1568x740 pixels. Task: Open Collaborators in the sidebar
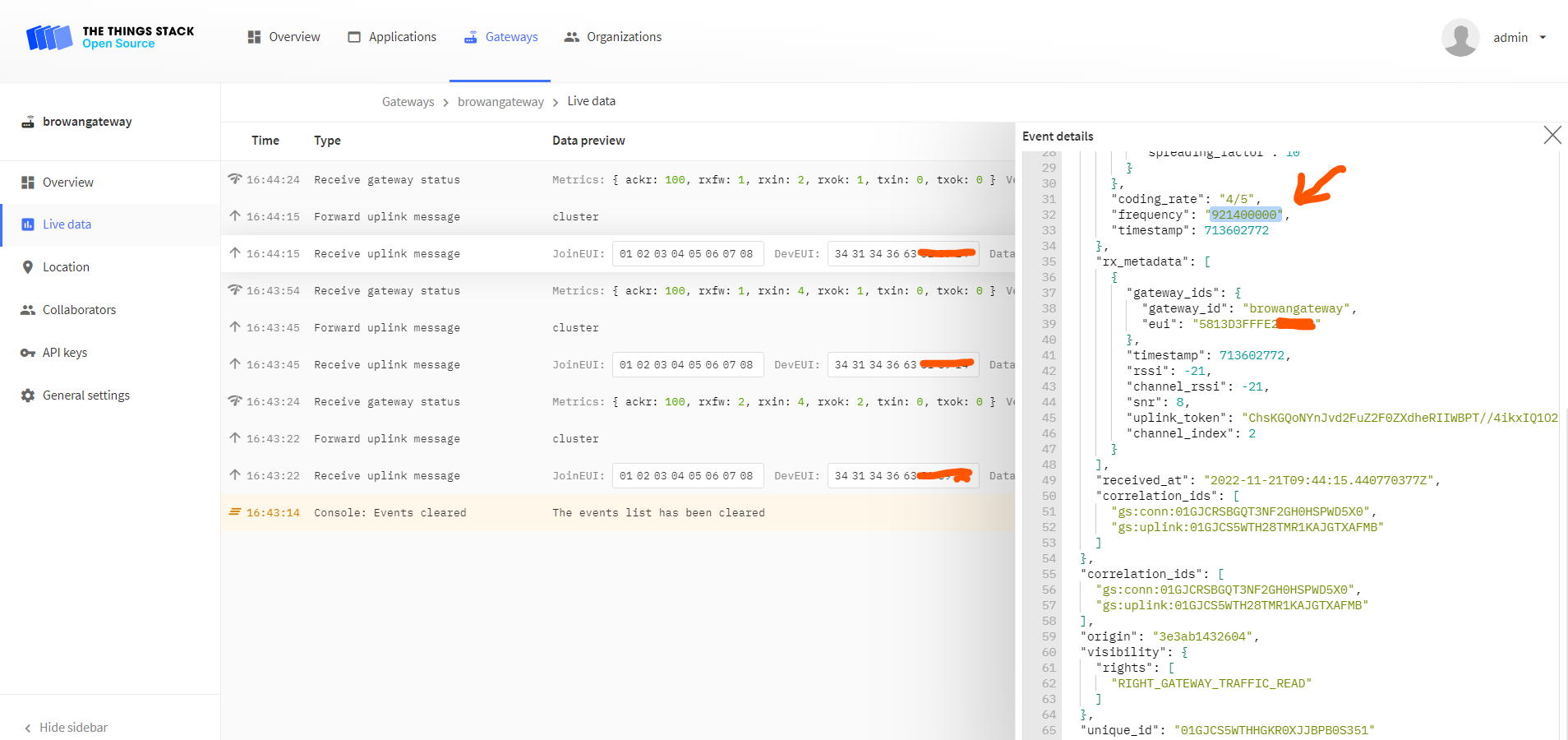79,310
